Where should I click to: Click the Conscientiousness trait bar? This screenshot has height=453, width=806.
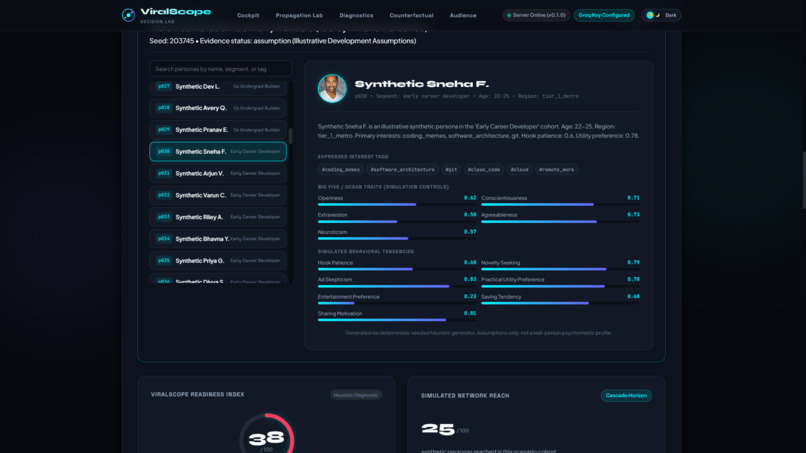(560, 204)
